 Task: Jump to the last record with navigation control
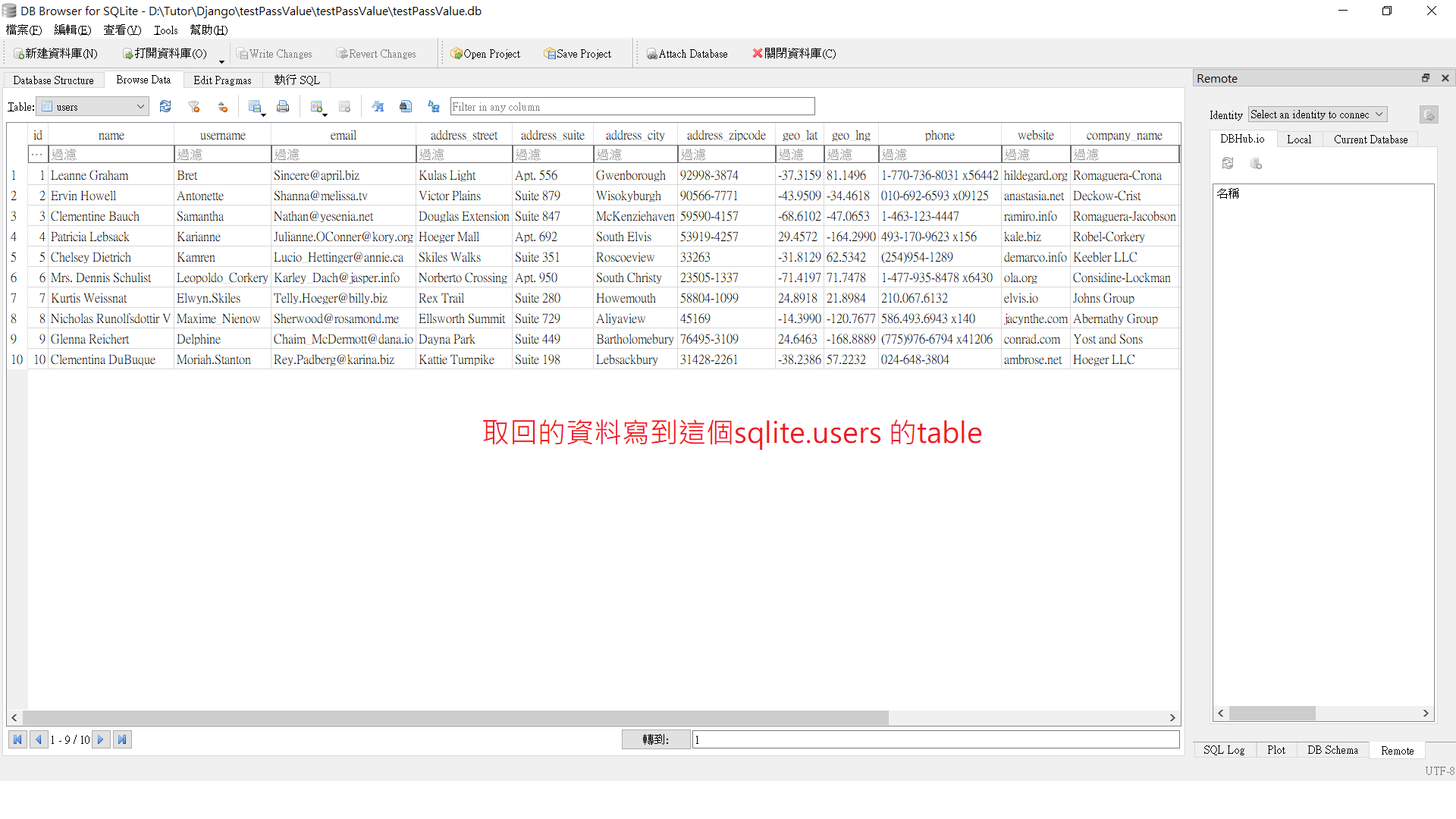(x=122, y=739)
